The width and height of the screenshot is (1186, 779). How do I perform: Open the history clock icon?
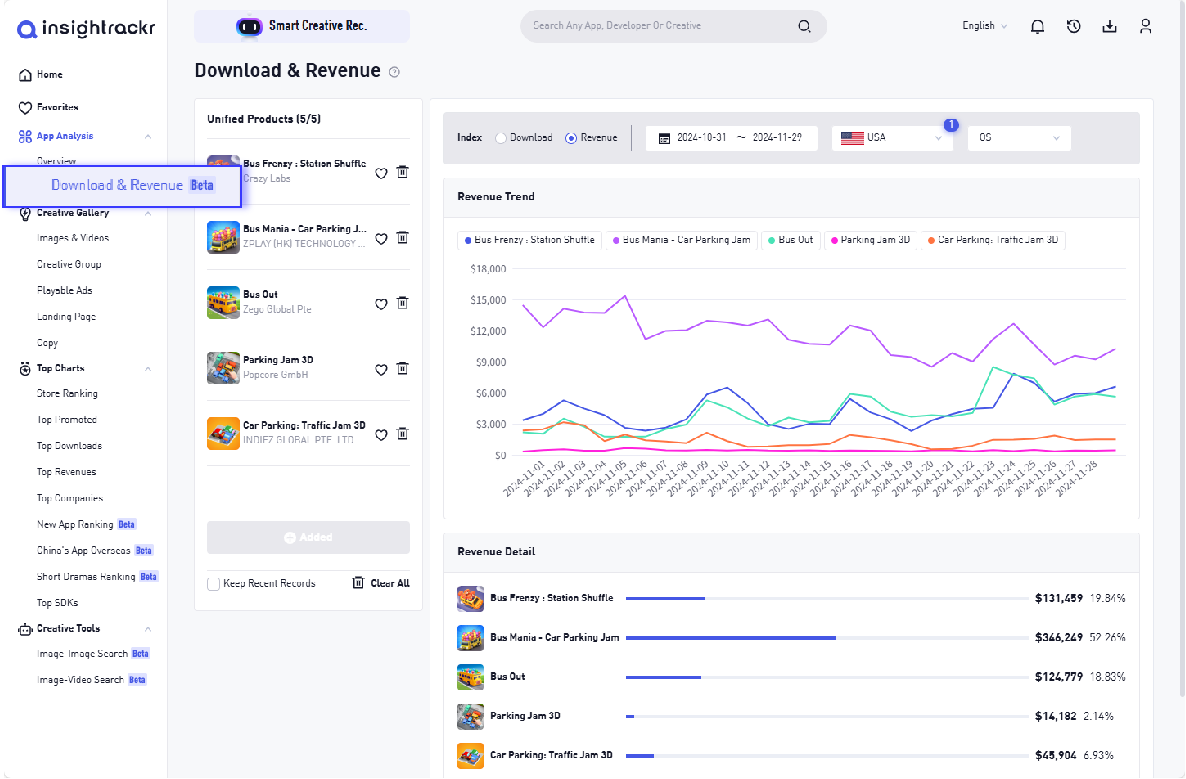click(1073, 26)
